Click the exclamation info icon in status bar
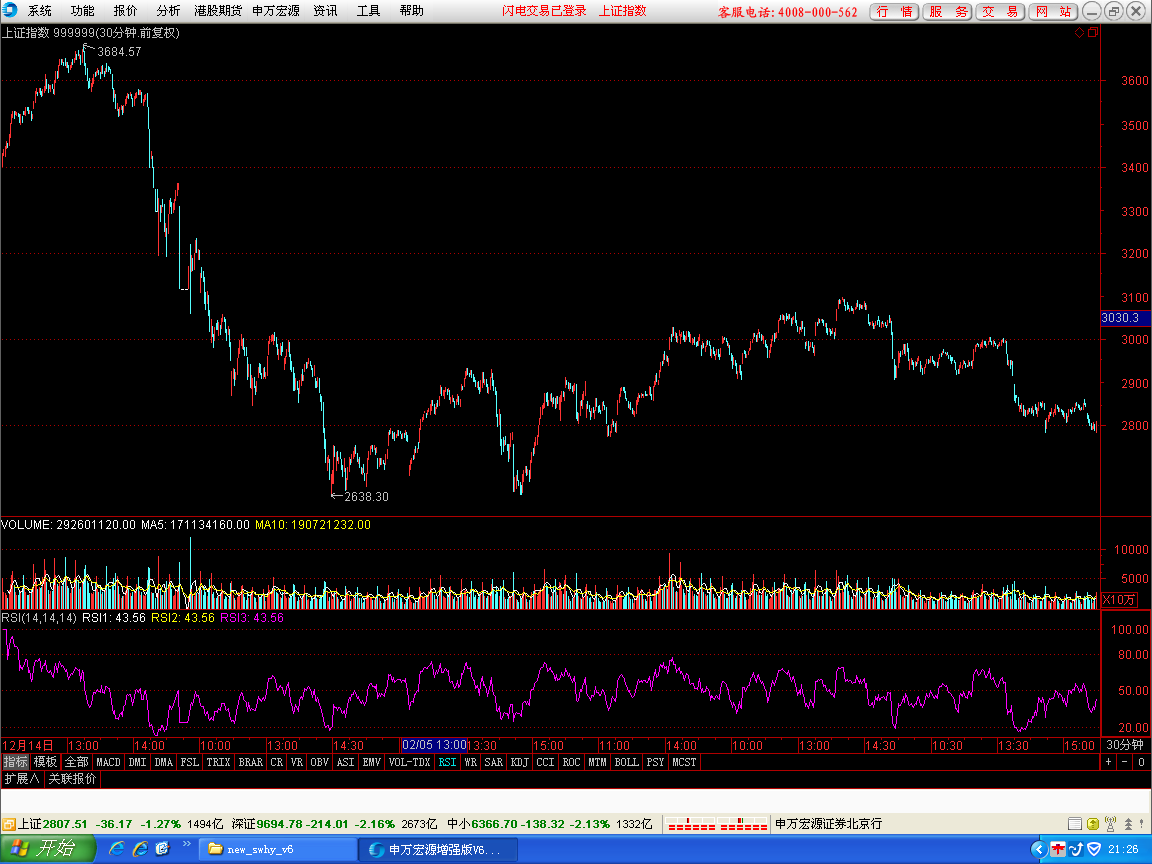The image size is (1152, 864). point(1142,824)
